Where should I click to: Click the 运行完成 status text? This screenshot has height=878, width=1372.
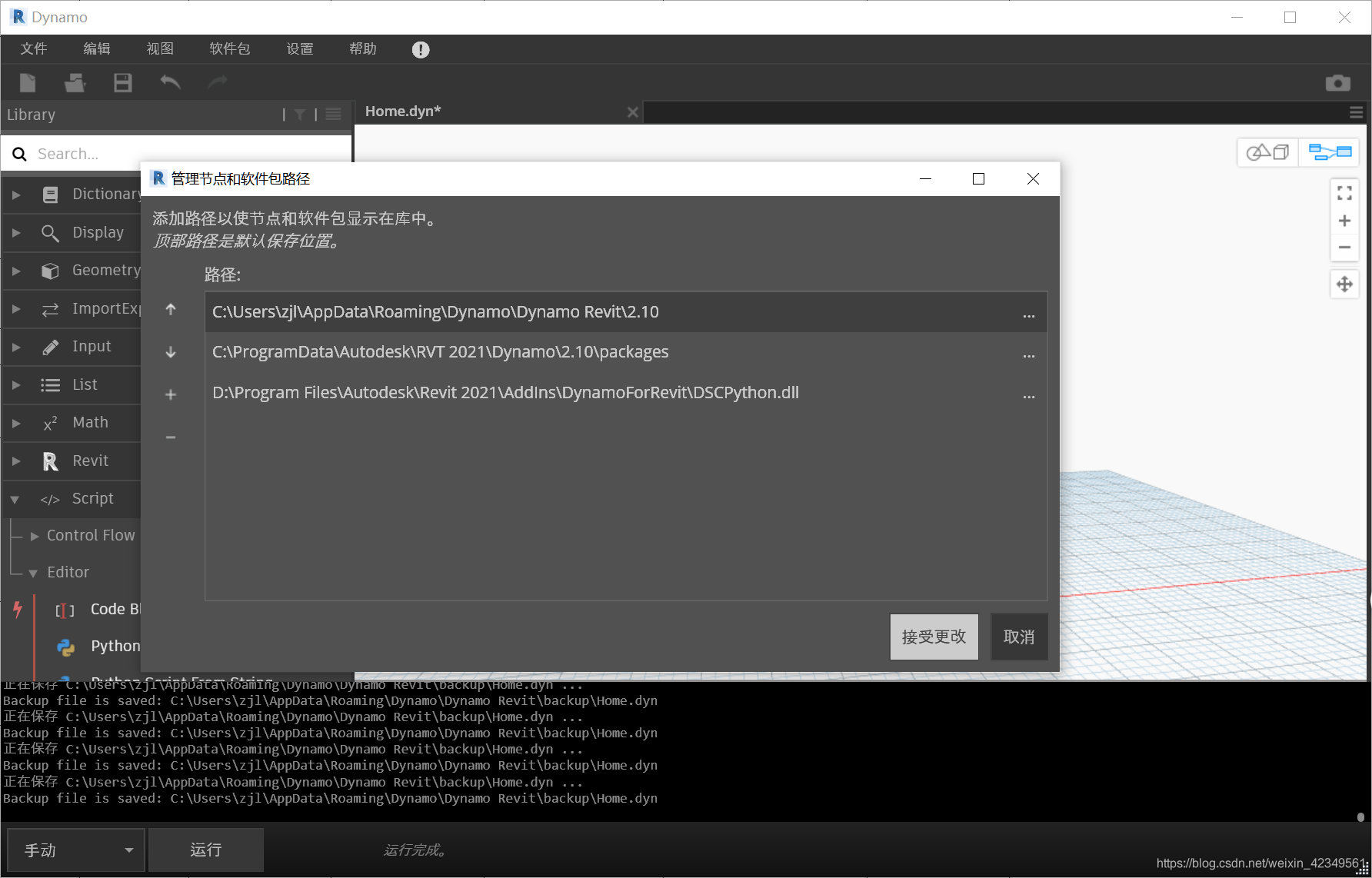[x=415, y=850]
